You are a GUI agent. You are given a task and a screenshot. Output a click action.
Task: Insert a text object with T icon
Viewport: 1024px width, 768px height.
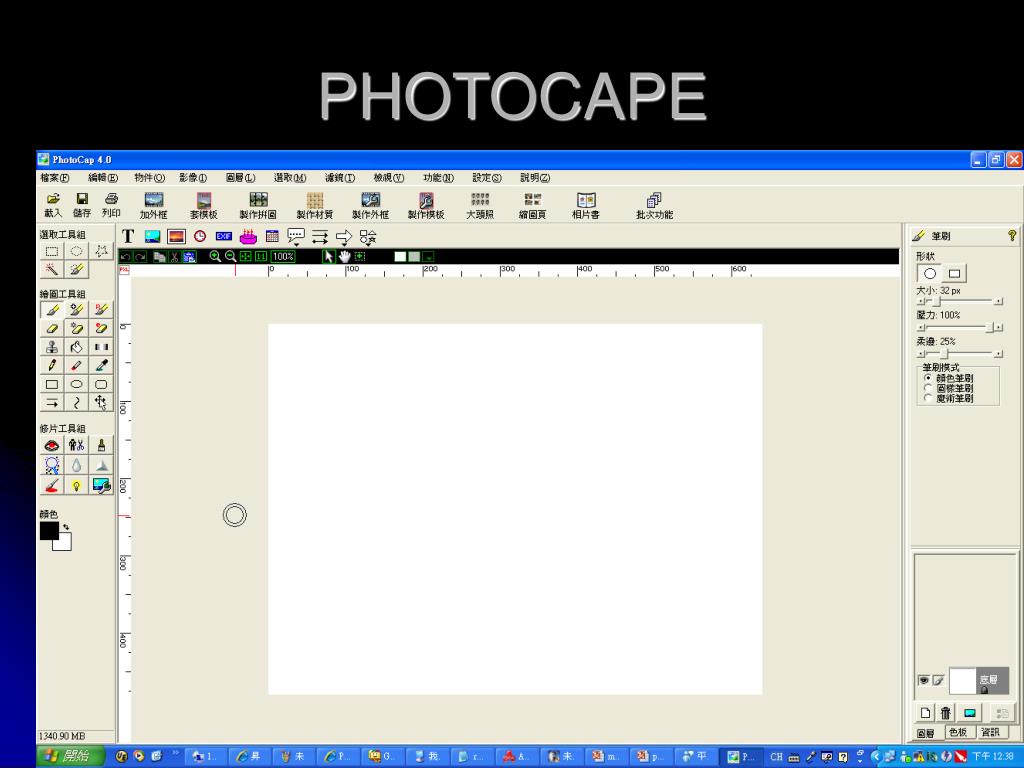pos(128,236)
